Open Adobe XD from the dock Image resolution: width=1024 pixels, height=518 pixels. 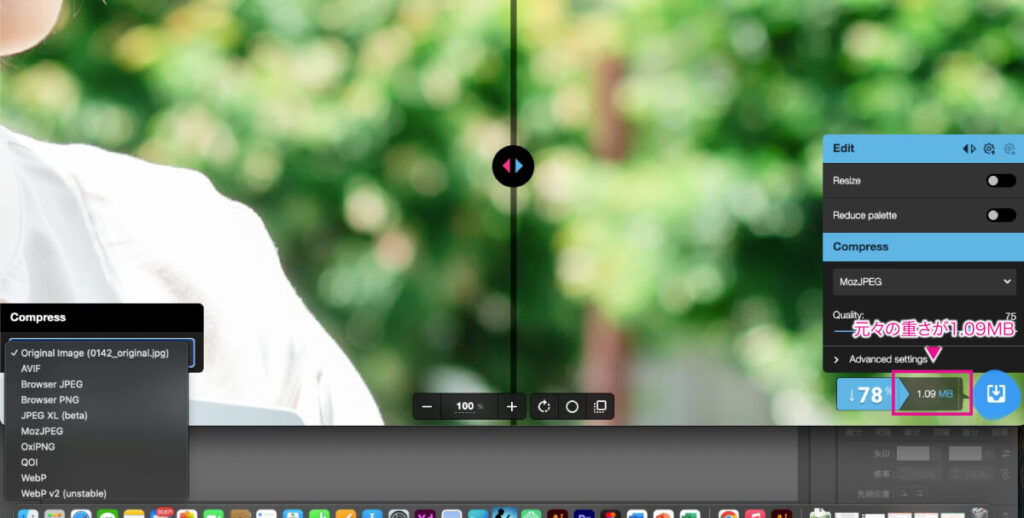pos(425,515)
